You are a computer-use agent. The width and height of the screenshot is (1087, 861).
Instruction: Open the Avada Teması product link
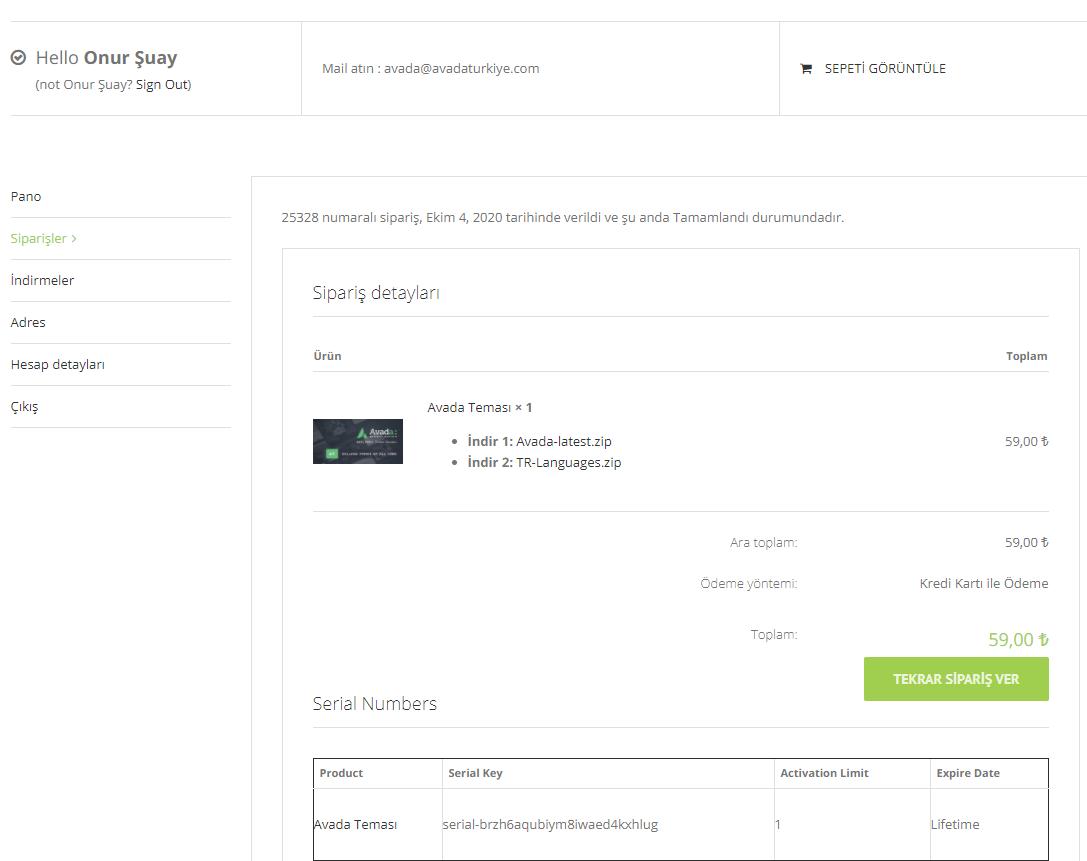[469, 408]
